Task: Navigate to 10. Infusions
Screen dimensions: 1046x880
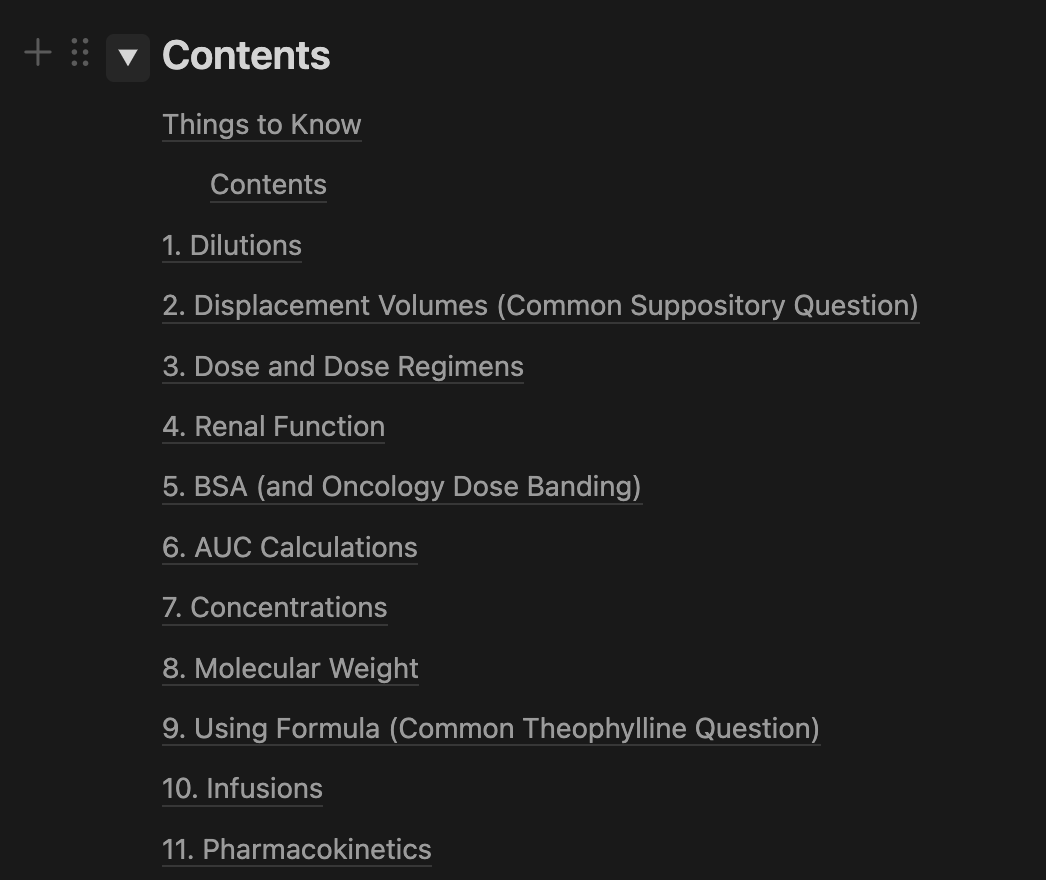Action: click(x=242, y=789)
